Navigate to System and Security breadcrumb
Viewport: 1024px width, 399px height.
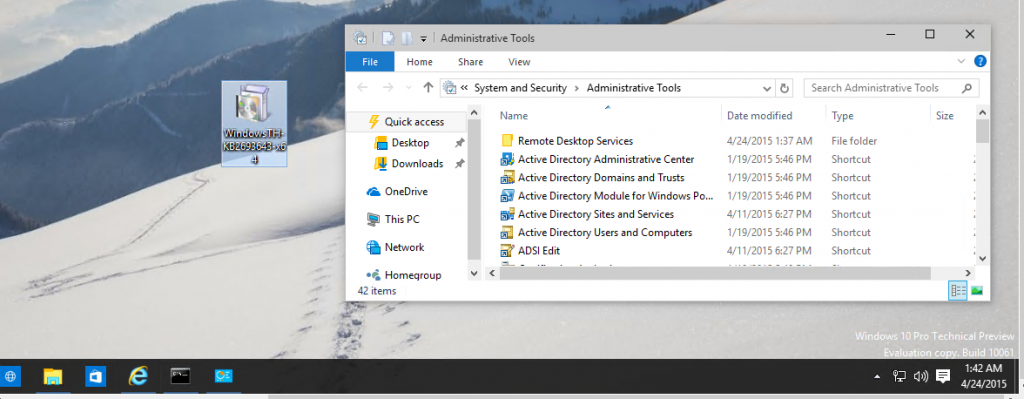[x=520, y=88]
